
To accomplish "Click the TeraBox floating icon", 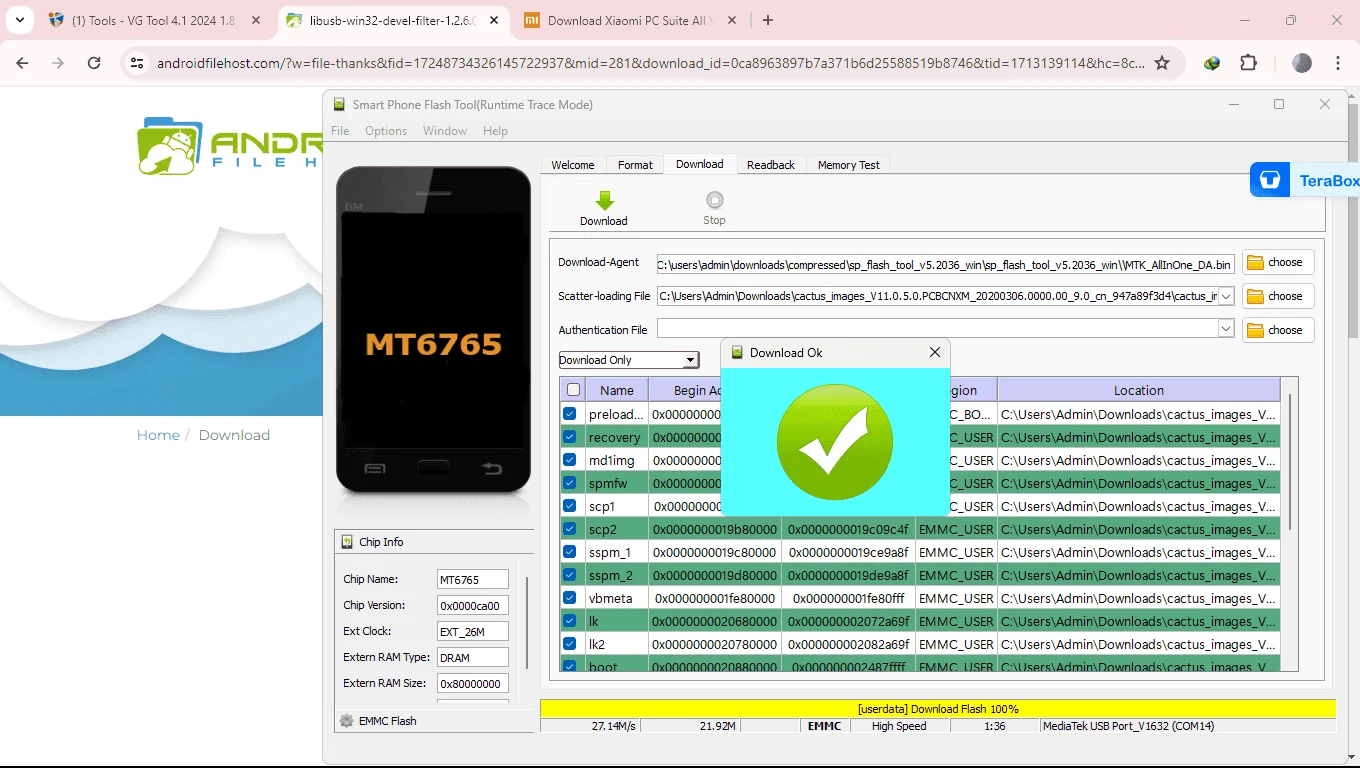I will [1270, 180].
